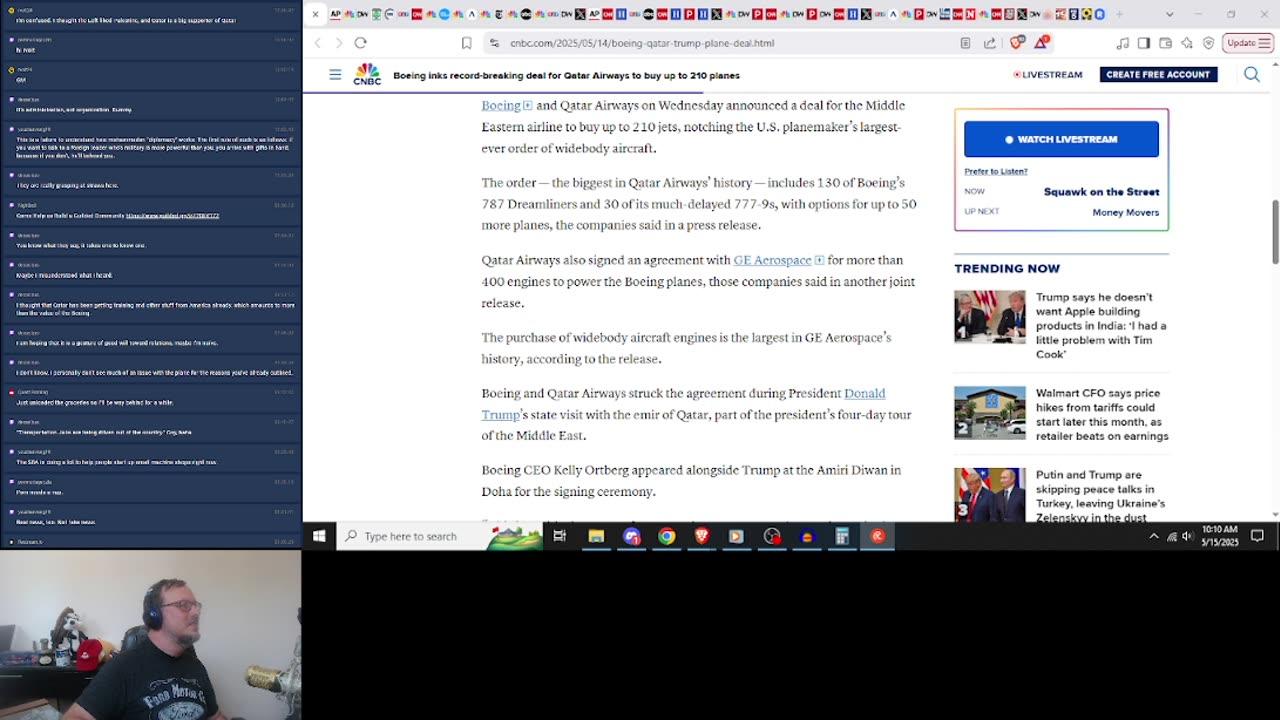Click the Putin and Trump thumbnail

click(x=990, y=494)
